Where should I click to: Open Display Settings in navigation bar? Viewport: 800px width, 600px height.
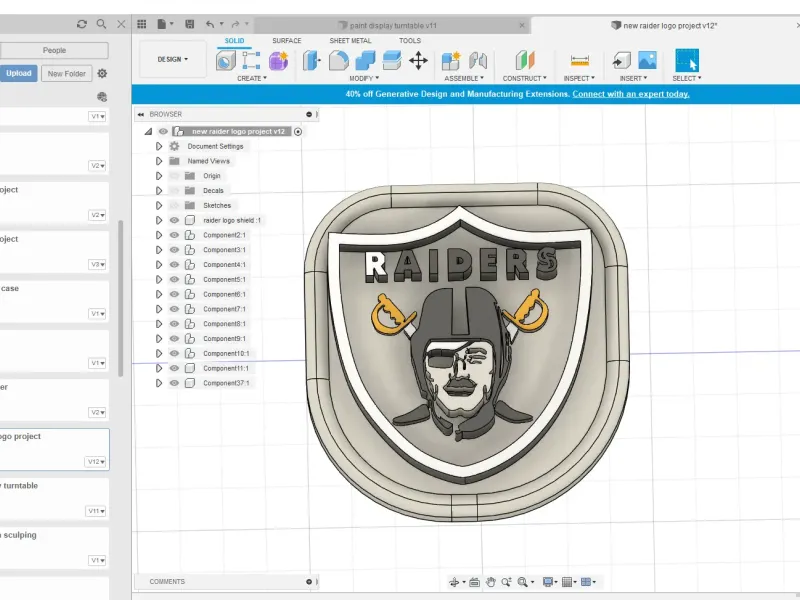coord(548,582)
